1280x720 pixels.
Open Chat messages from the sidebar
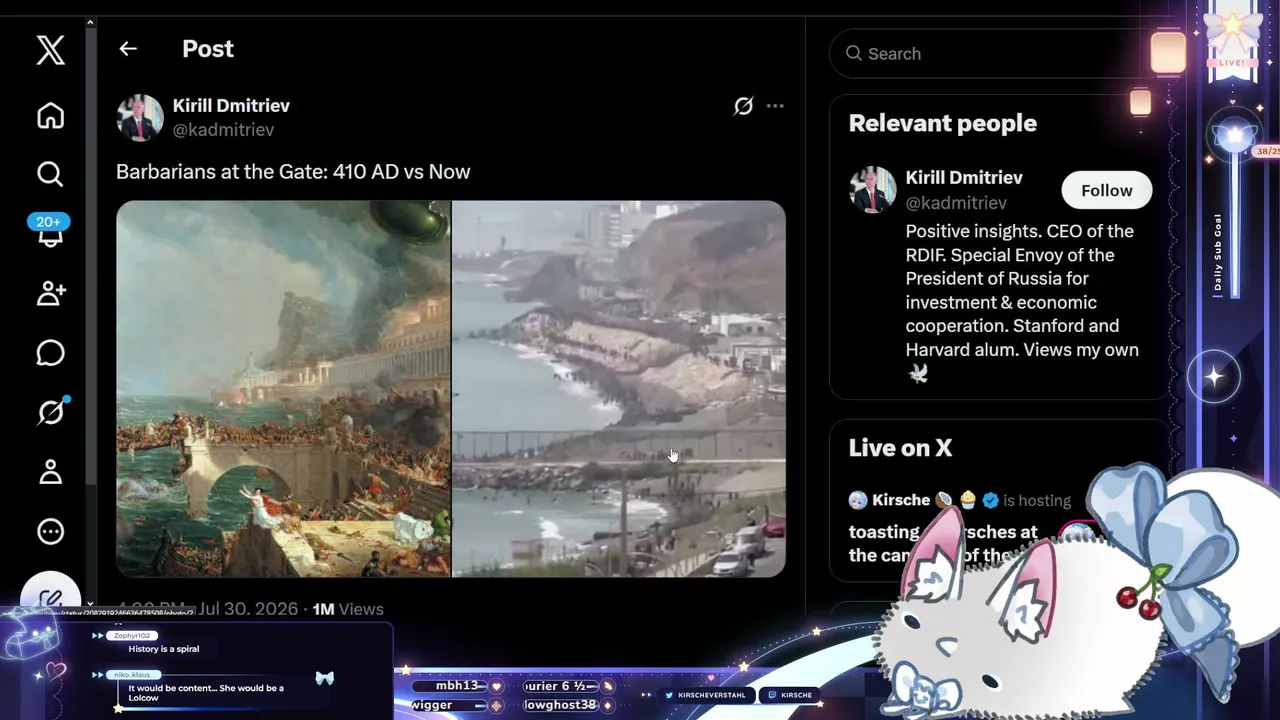50,353
